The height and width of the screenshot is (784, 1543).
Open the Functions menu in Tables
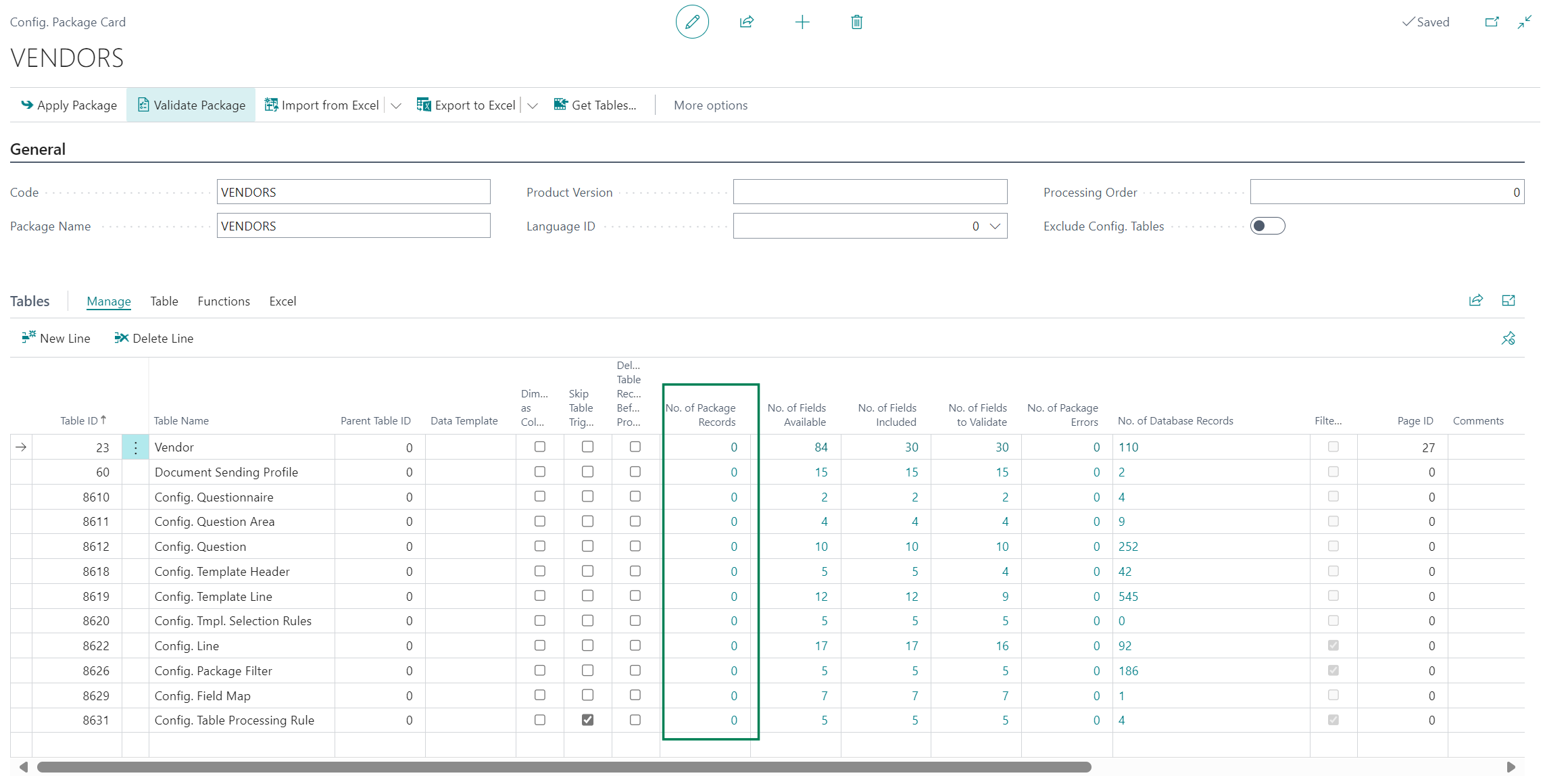click(x=224, y=301)
